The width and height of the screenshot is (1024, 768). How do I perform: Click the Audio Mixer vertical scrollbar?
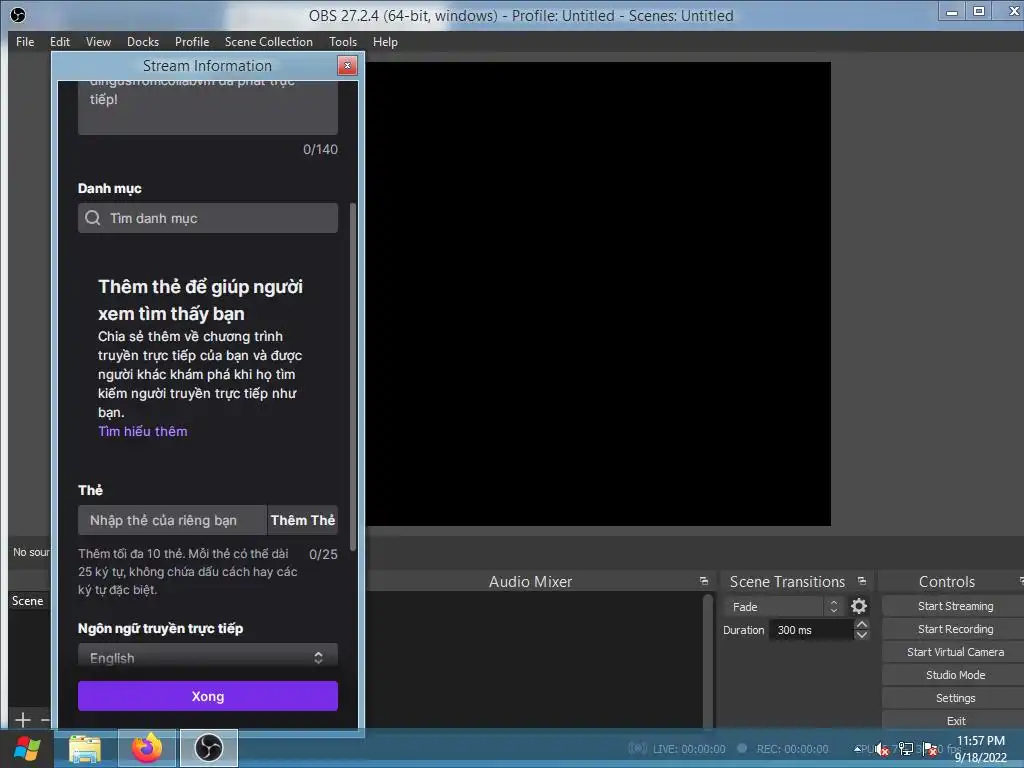tap(707, 660)
